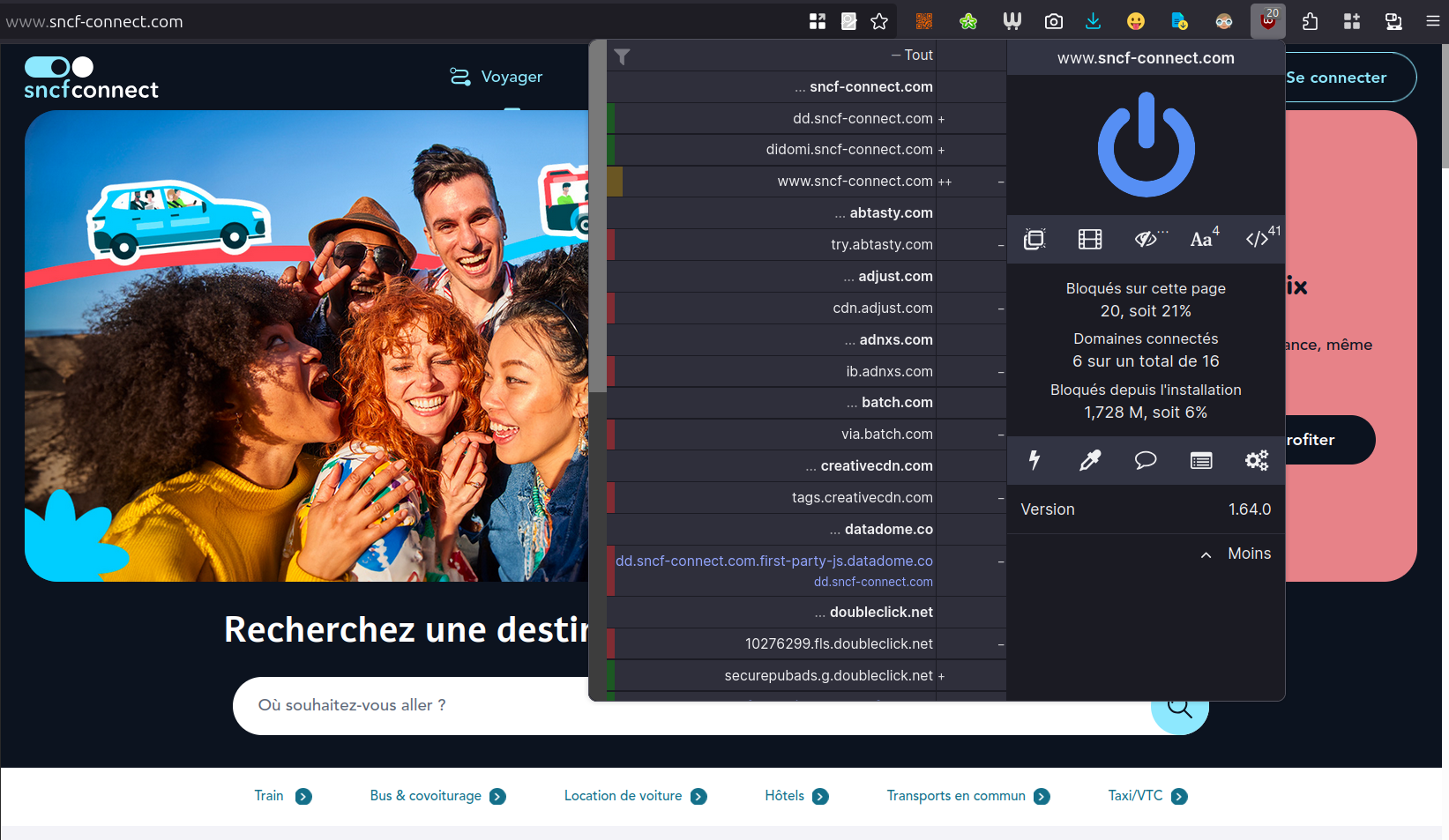Bookmark this page with the star icon
The height and width of the screenshot is (840, 1449).
click(x=879, y=21)
